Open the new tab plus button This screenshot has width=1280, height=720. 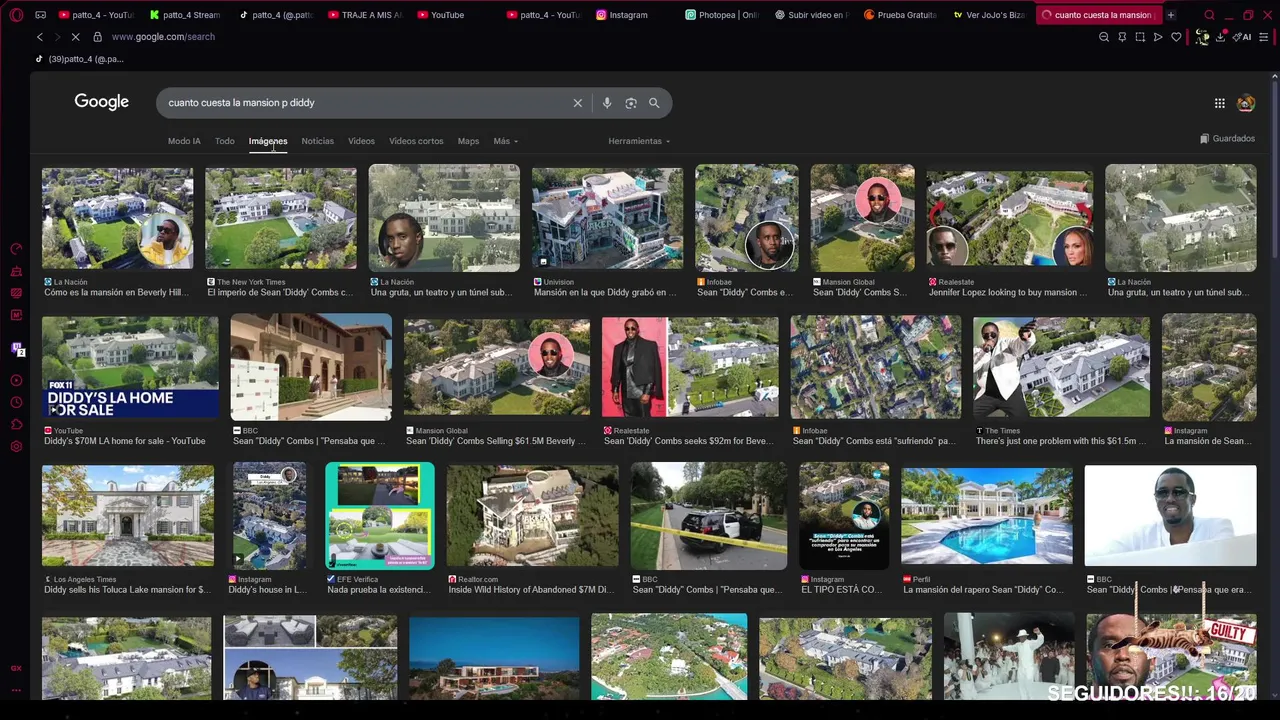coord(1170,15)
